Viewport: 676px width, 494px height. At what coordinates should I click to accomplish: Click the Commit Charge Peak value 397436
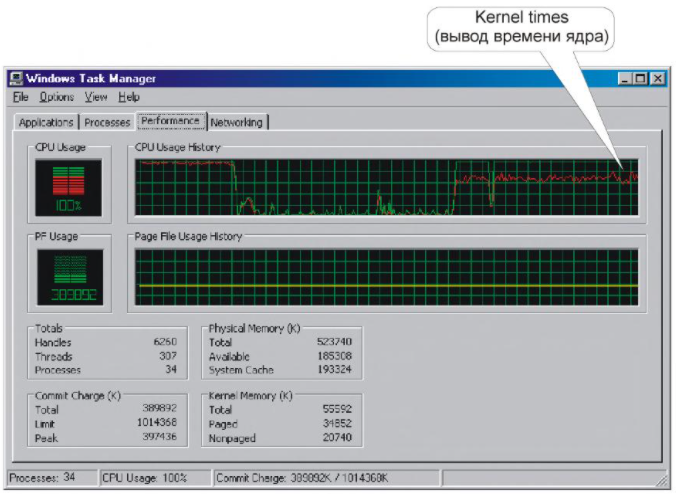pos(160,437)
